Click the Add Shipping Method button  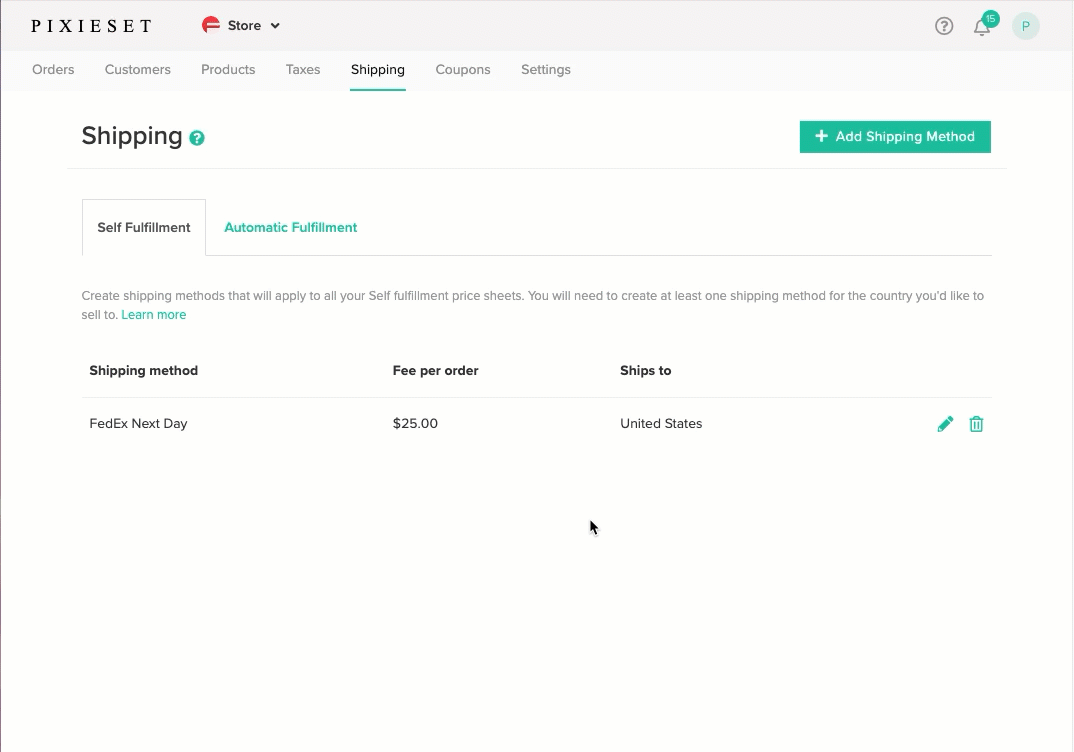pos(894,136)
